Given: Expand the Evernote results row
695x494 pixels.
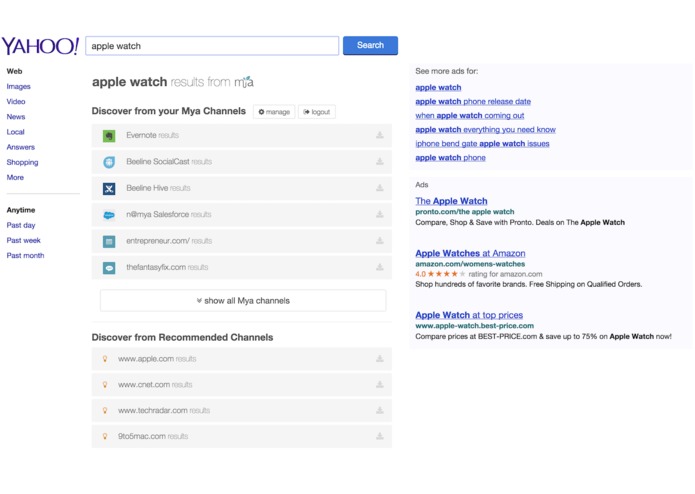Looking at the screenshot, I should [242, 136].
